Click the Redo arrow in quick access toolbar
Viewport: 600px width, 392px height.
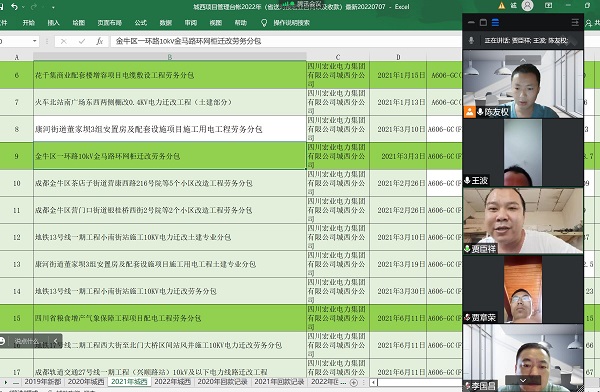(x=34, y=7)
